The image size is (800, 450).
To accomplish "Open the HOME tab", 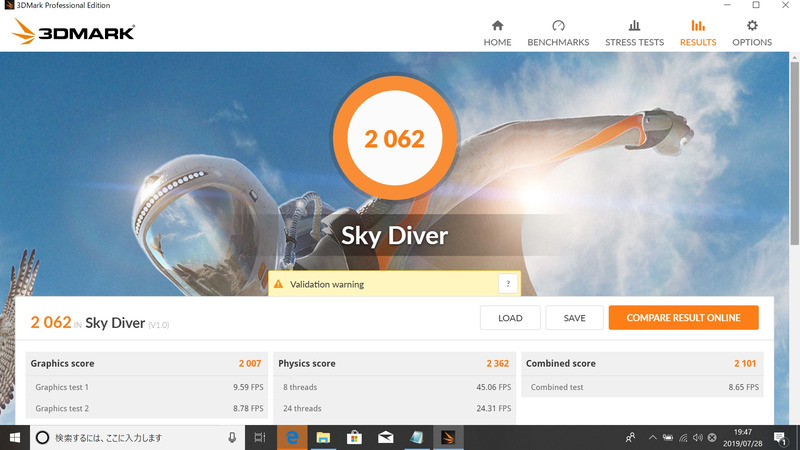I will 497,33.
